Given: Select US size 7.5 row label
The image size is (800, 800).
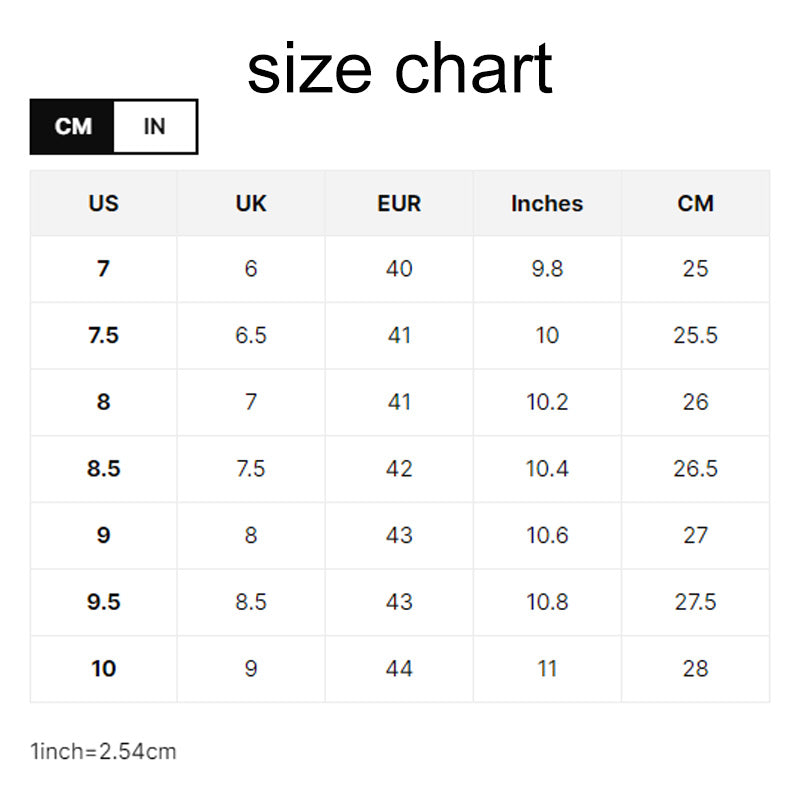Looking at the screenshot, I should [x=104, y=336].
